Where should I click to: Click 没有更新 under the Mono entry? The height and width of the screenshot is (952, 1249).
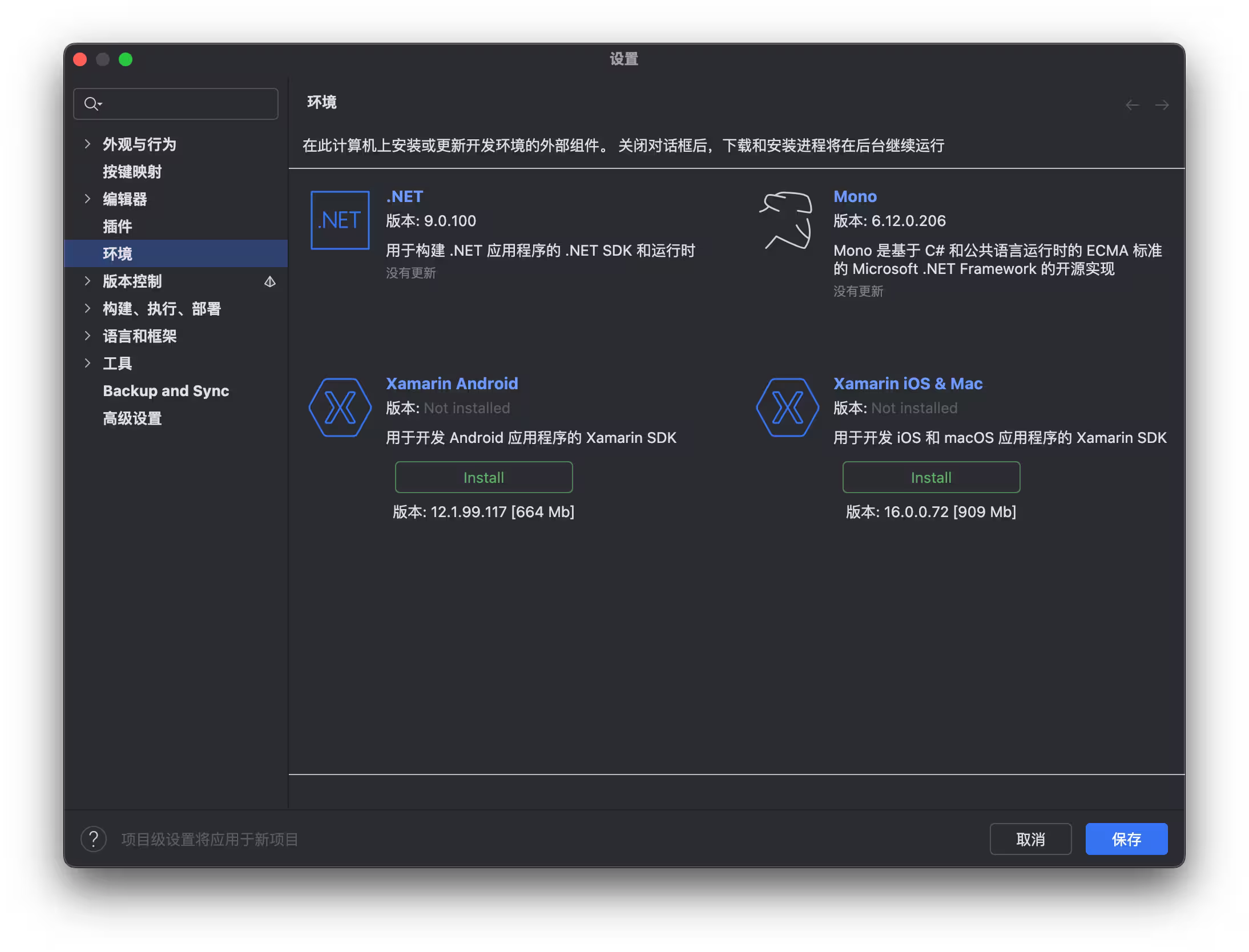pos(858,291)
